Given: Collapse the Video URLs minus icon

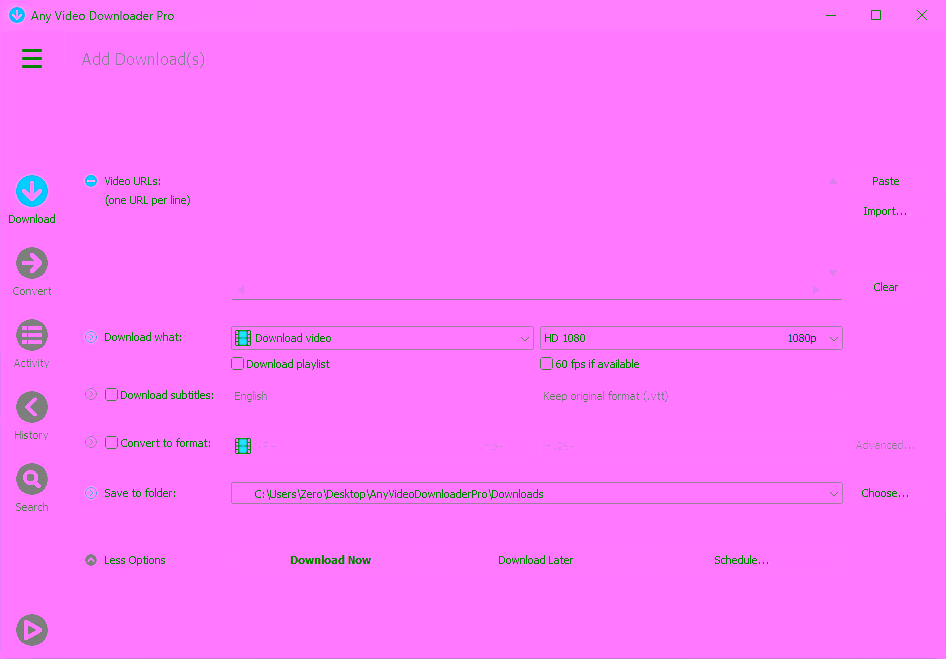Looking at the screenshot, I should [x=91, y=181].
